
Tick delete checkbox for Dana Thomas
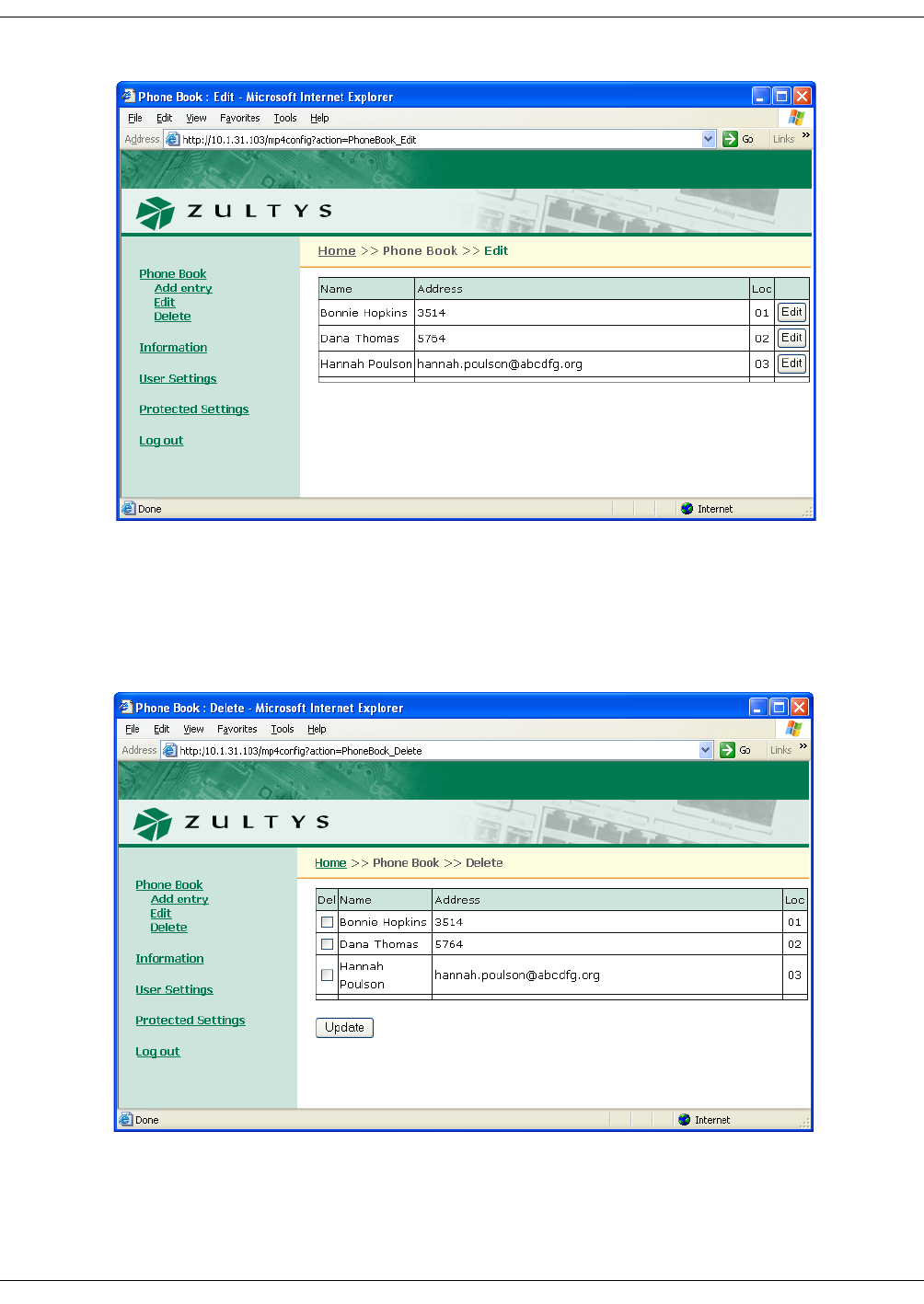point(327,944)
